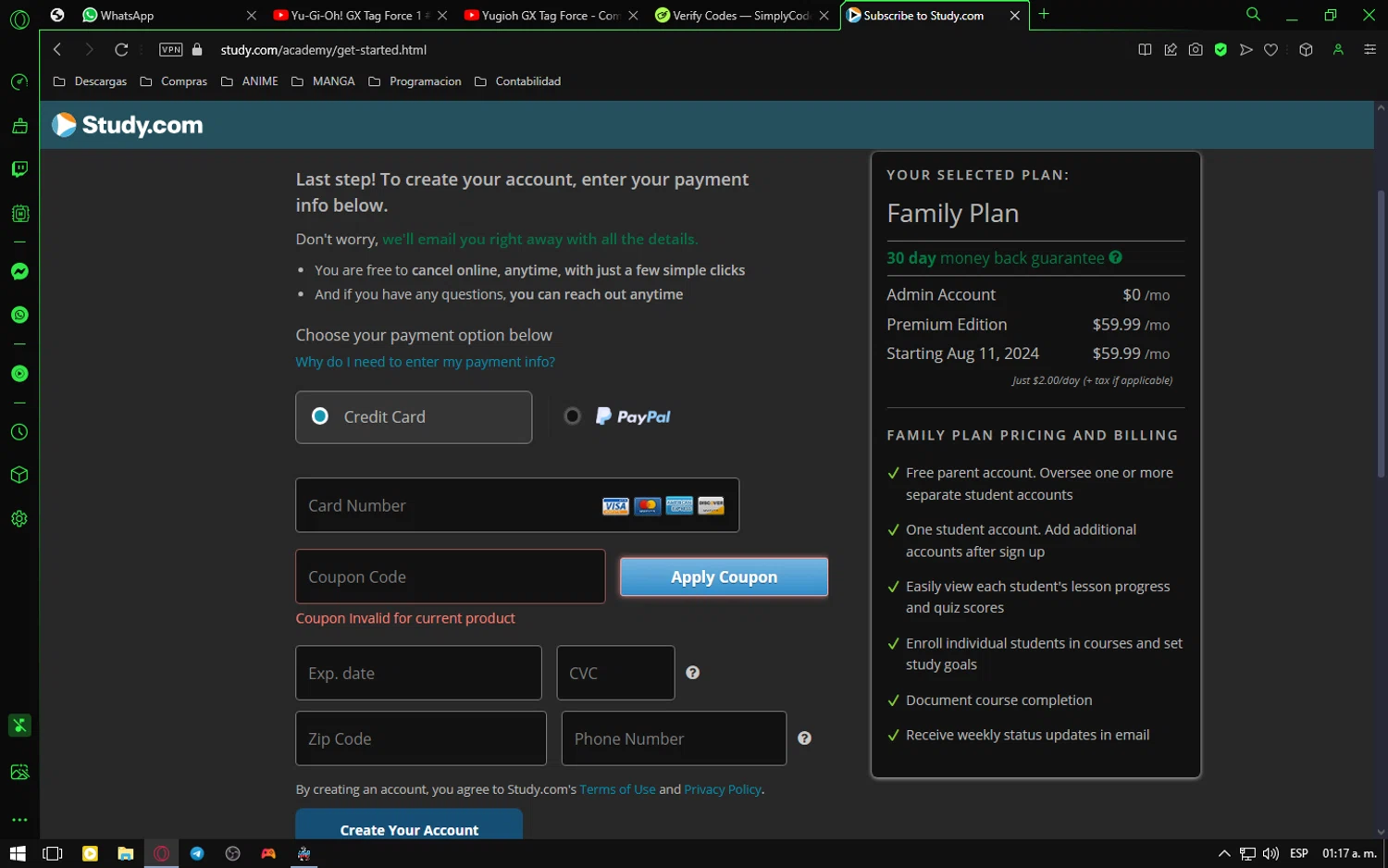Focus the Card Number field

(517, 505)
